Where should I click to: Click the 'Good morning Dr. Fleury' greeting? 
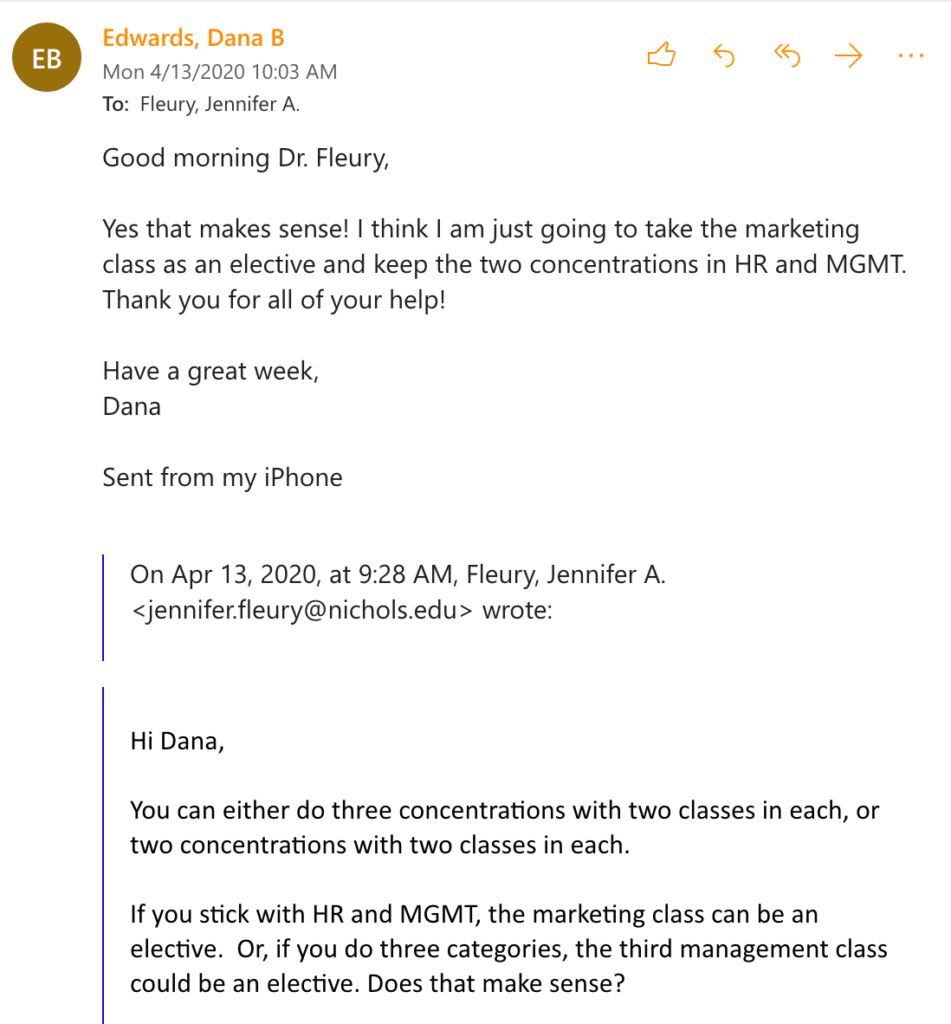click(x=244, y=158)
